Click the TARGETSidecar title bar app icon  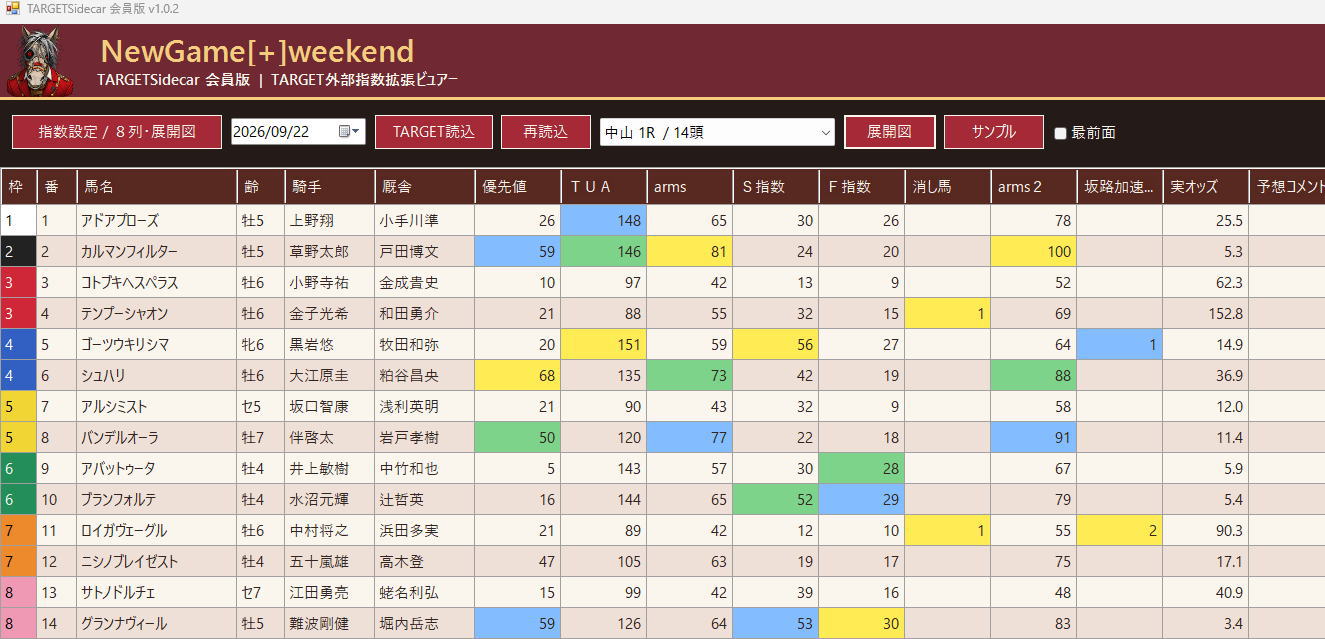(x=13, y=9)
